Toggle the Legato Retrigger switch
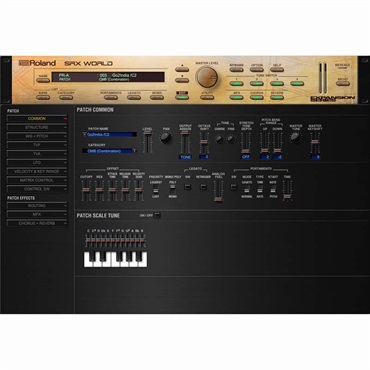The width and height of the screenshot is (370, 370). [203, 187]
